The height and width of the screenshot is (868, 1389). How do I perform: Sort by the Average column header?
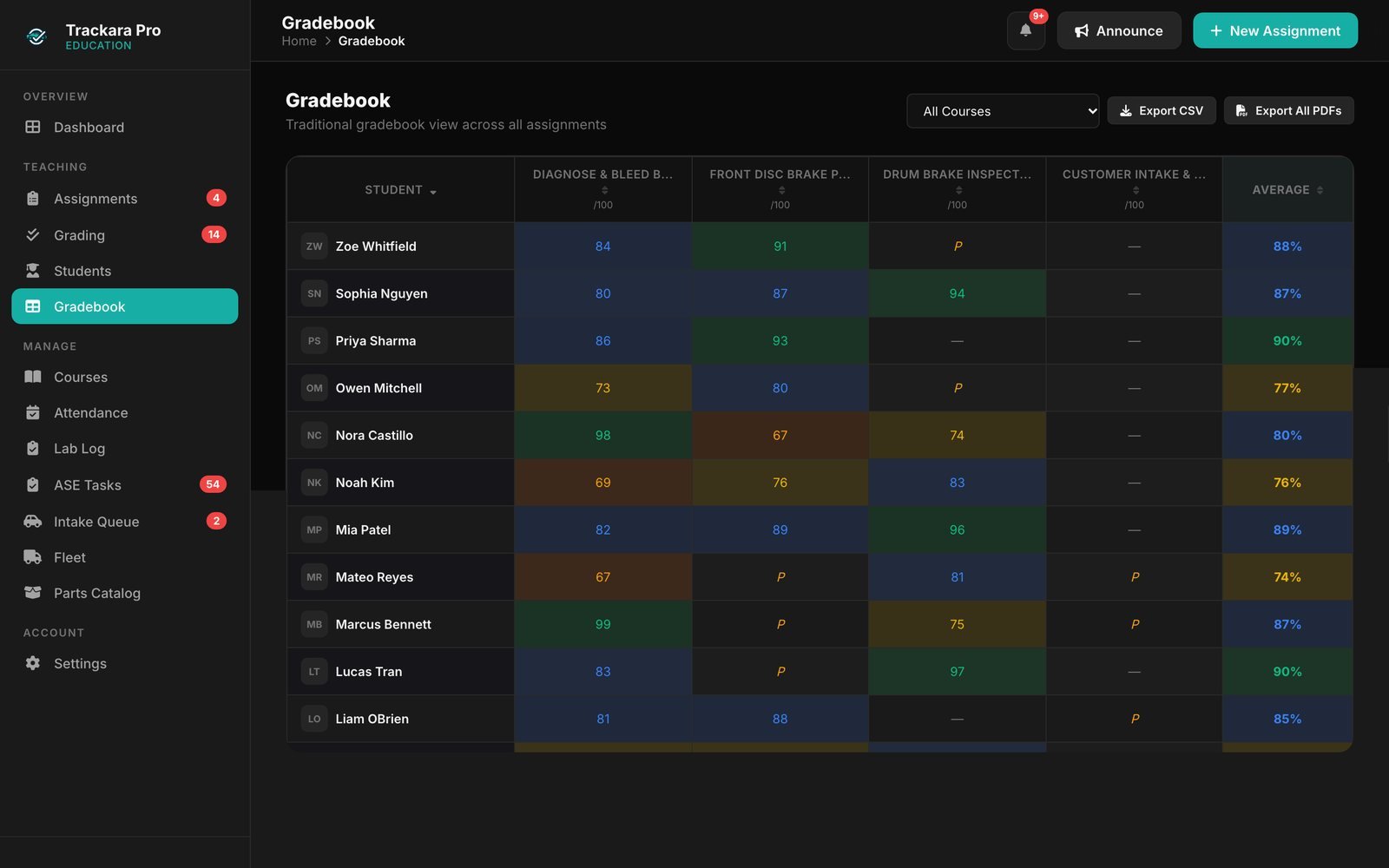click(x=1287, y=190)
